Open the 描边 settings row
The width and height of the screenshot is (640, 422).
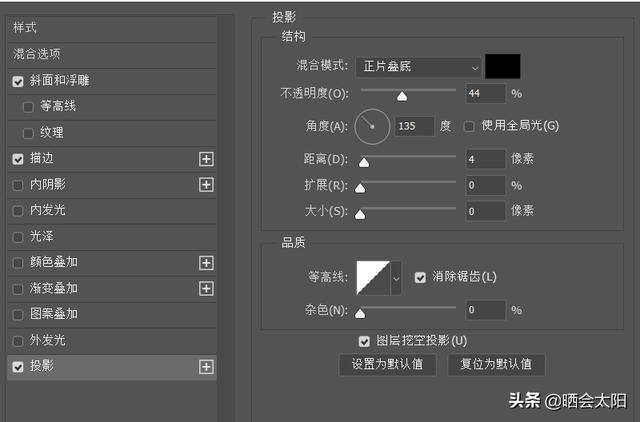111,159
